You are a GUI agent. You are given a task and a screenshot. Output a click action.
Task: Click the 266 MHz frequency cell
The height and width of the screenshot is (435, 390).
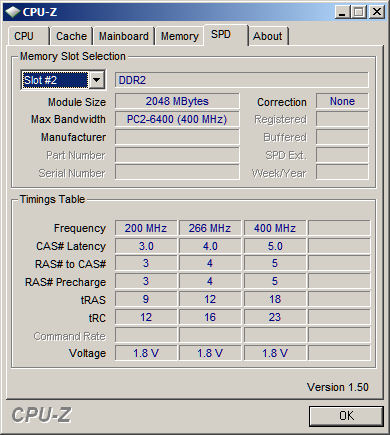click(x=210, y=228)
